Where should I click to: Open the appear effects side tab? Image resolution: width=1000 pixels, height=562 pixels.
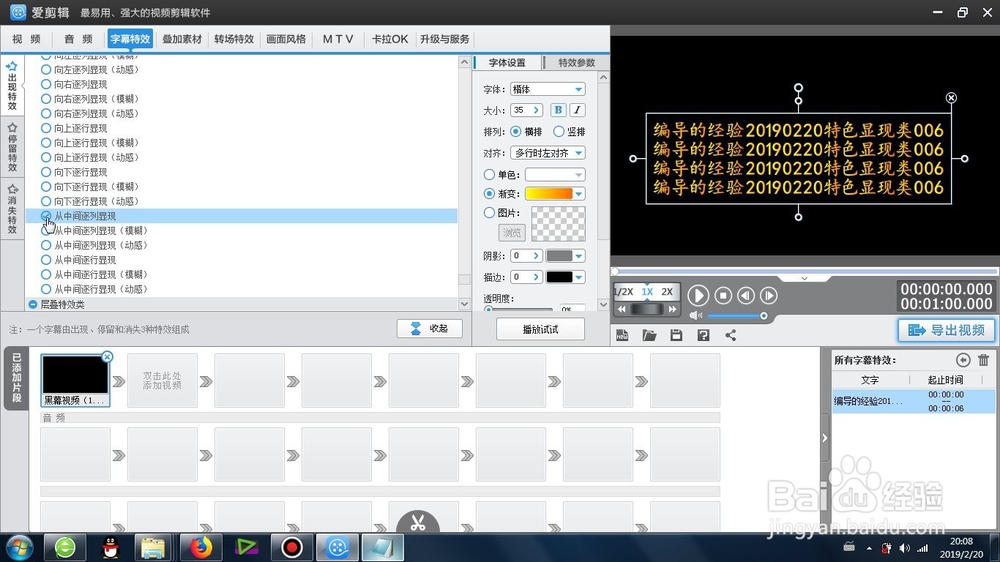12,85
